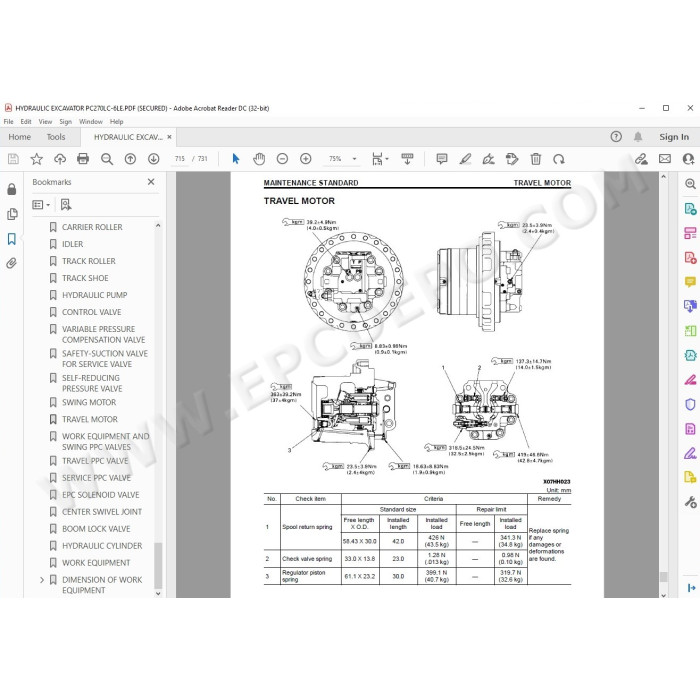The height and width of the screenshot is (700, 700).
Task: Open HYDRAULIC CYLINDER bookmark
Action: [102, 546]
